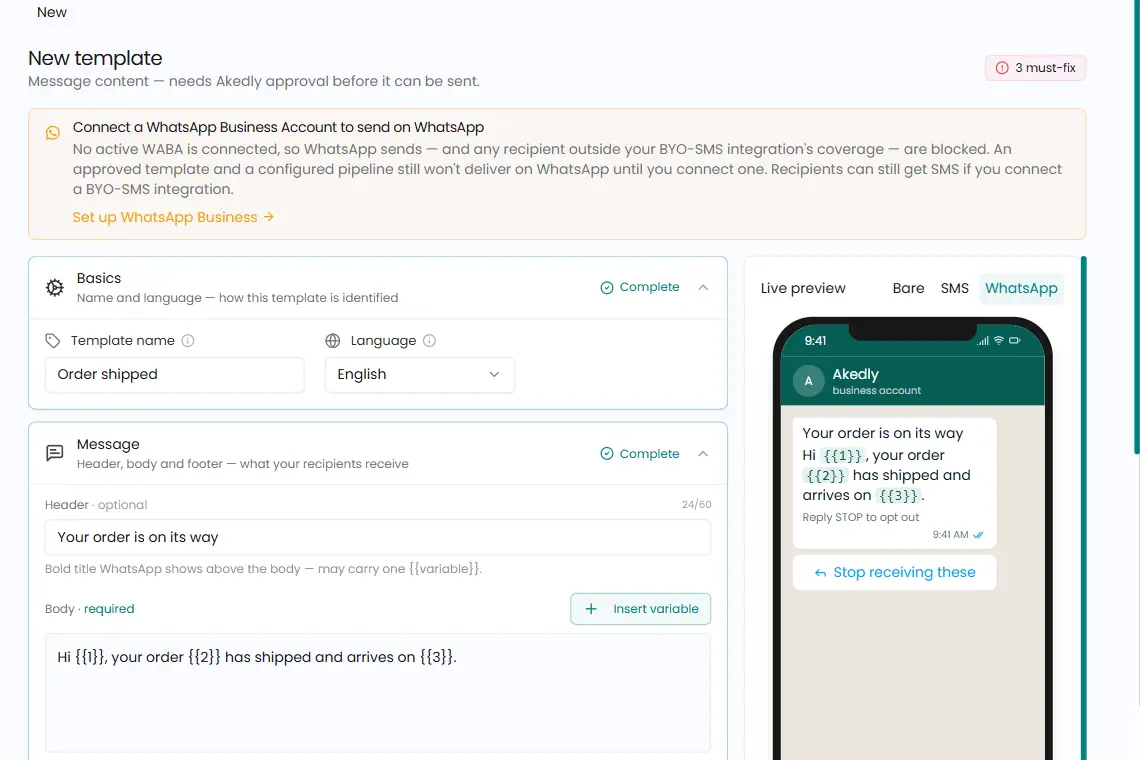
Task: Show info tooltip for Template name
Action: tap(188, 340)
